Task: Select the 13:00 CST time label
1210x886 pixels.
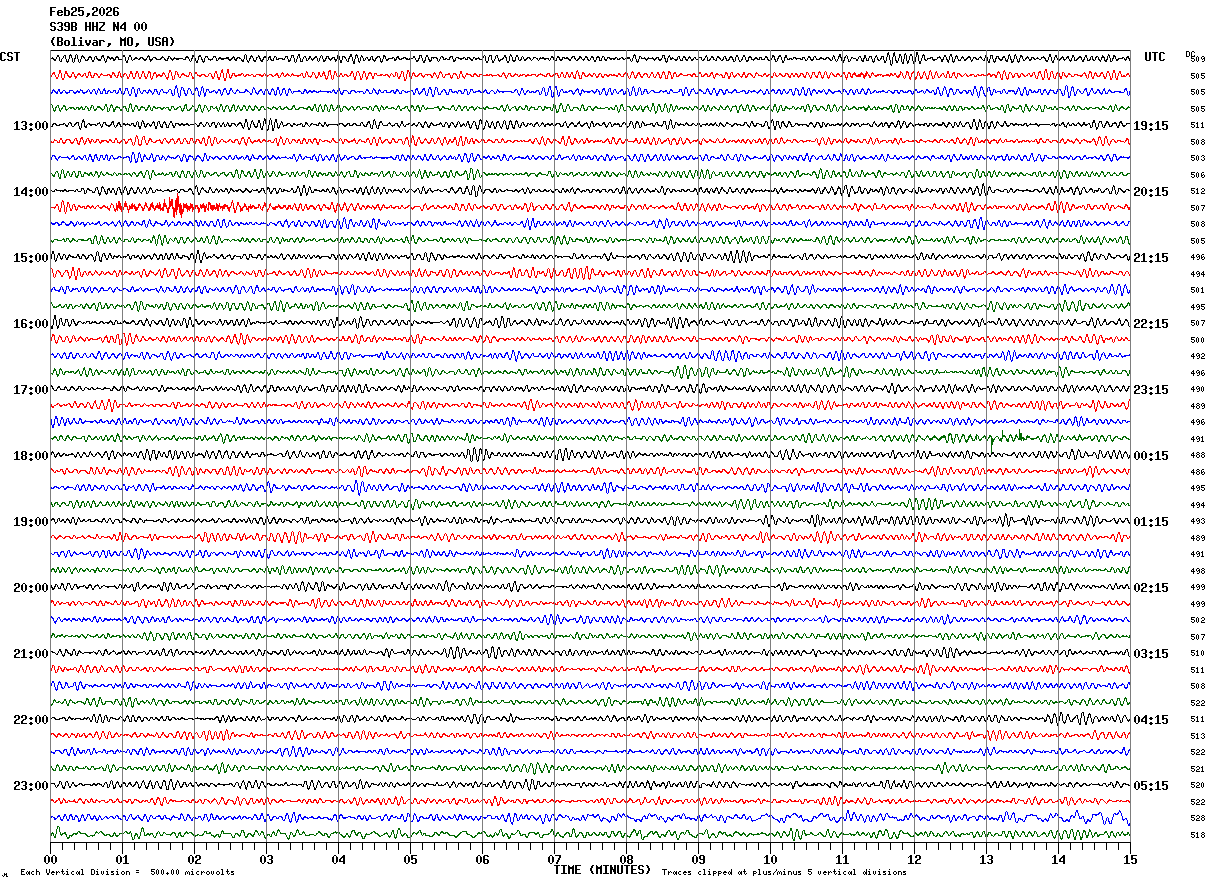Action: 31,126
